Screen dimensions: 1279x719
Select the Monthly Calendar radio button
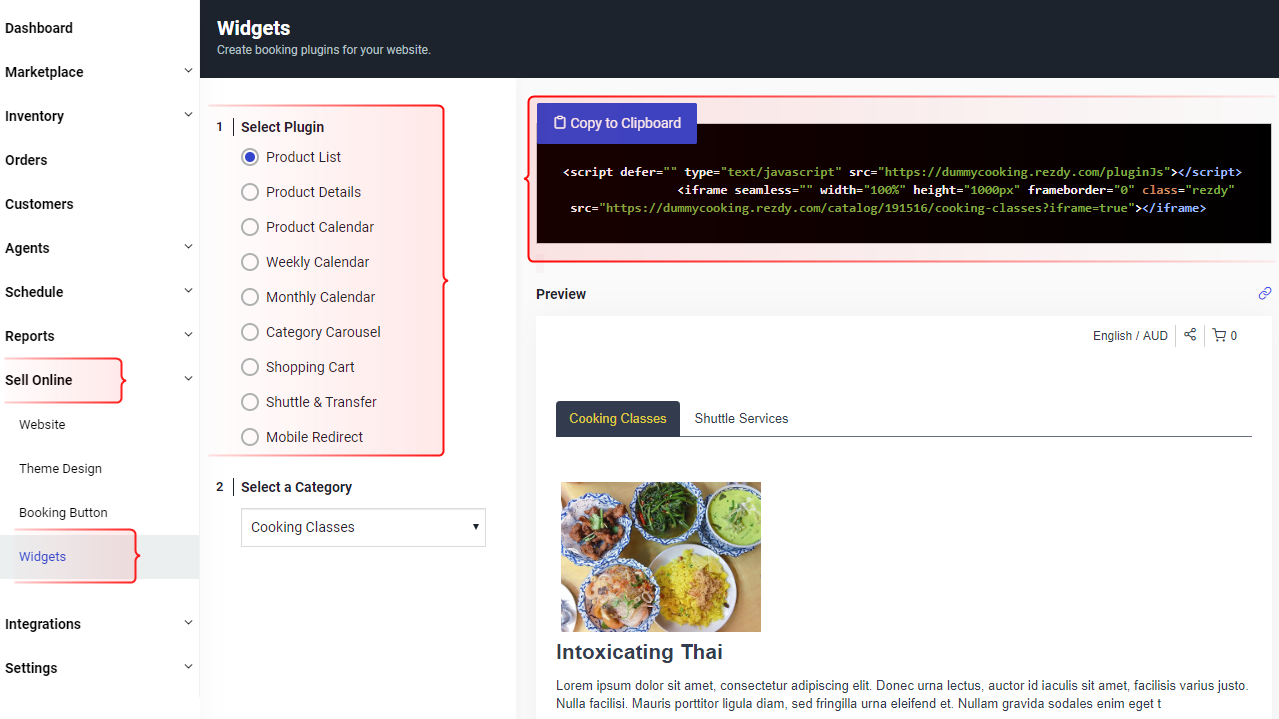[x=250, y=297]
